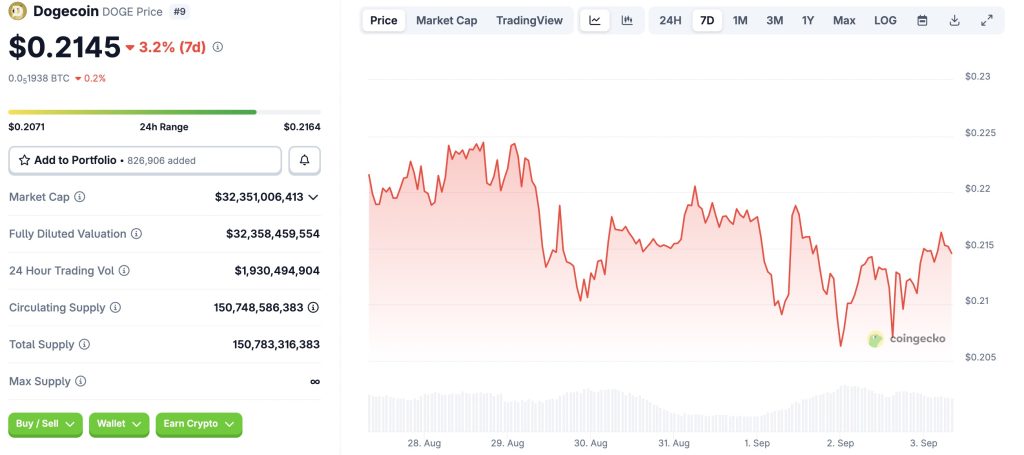The width and height of the screenshot is (1024, 455).
Task: Click info icon next to Market Cap
Action: tap(80, 197)
